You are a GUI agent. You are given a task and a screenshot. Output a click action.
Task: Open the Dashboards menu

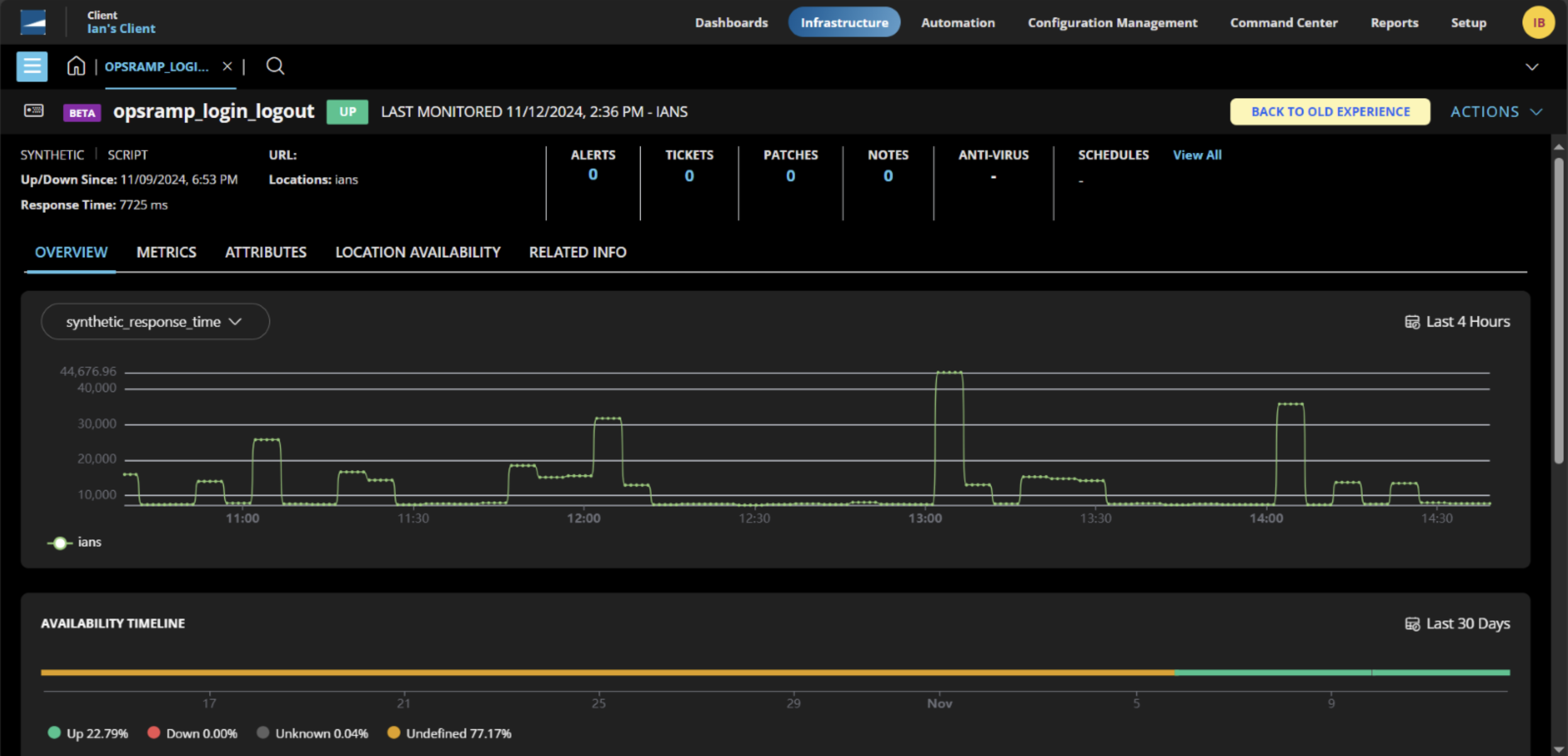[x=731, y=23]
